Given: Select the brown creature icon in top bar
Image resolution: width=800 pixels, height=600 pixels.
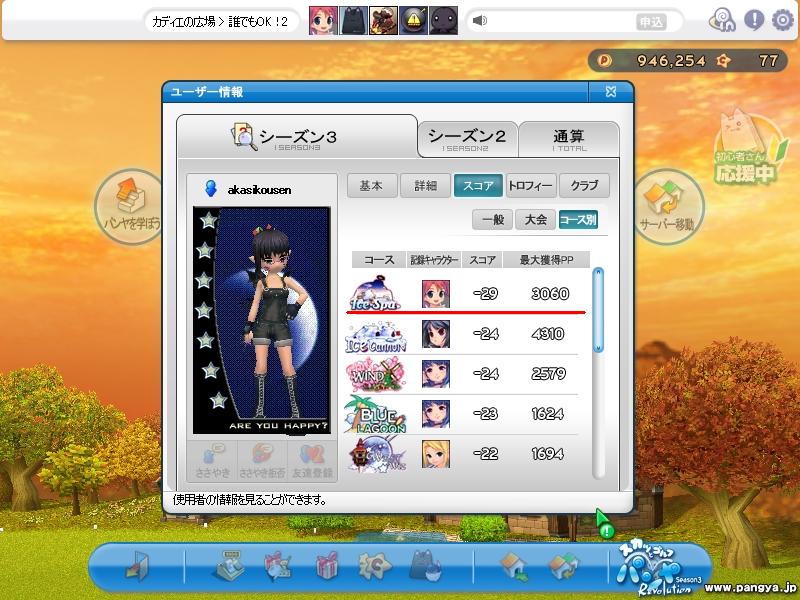Looking at the screenshot, I should tap(383, 21).
